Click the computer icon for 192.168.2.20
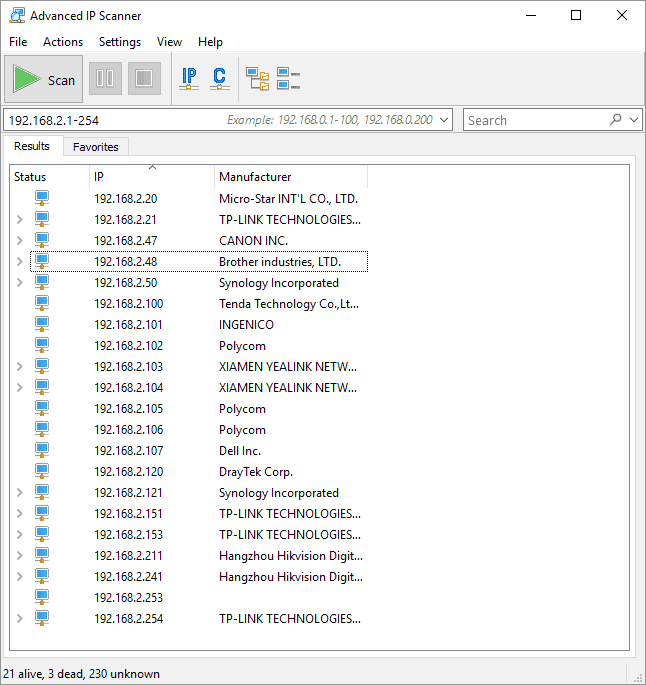Screen dimensions: 646x685 42,198
